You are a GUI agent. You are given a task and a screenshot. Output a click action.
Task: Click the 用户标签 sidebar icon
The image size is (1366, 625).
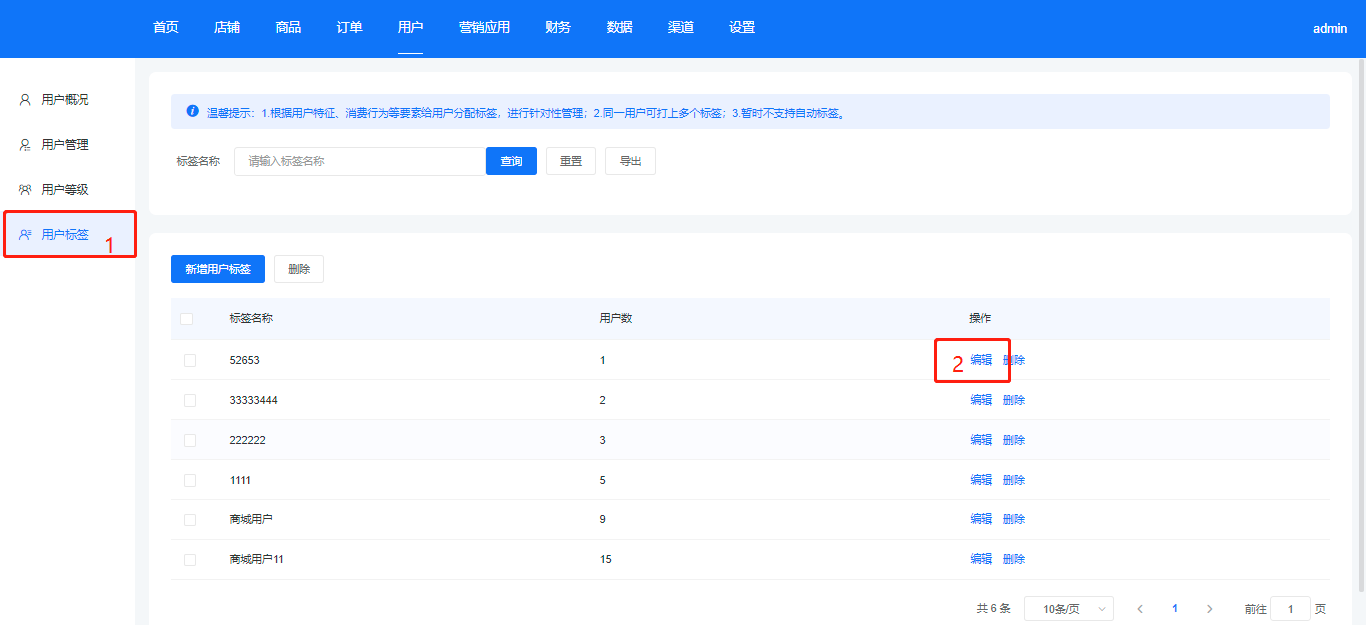(x=25, y=235)
